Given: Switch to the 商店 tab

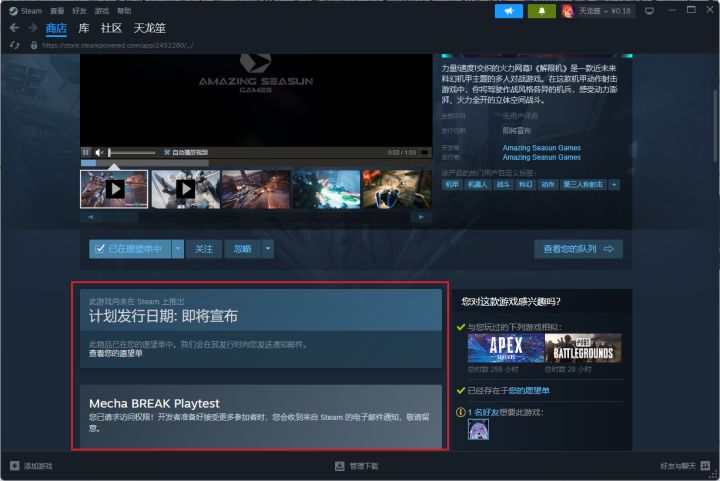Looking at the screenshot, I should (x=56, y=28).
